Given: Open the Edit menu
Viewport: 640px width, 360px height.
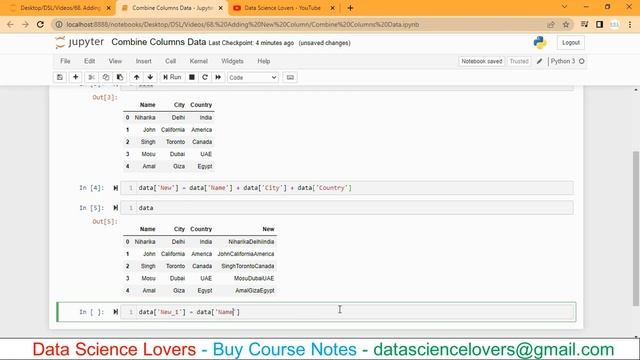Looking at the screenshot, I should coord(89,61).
